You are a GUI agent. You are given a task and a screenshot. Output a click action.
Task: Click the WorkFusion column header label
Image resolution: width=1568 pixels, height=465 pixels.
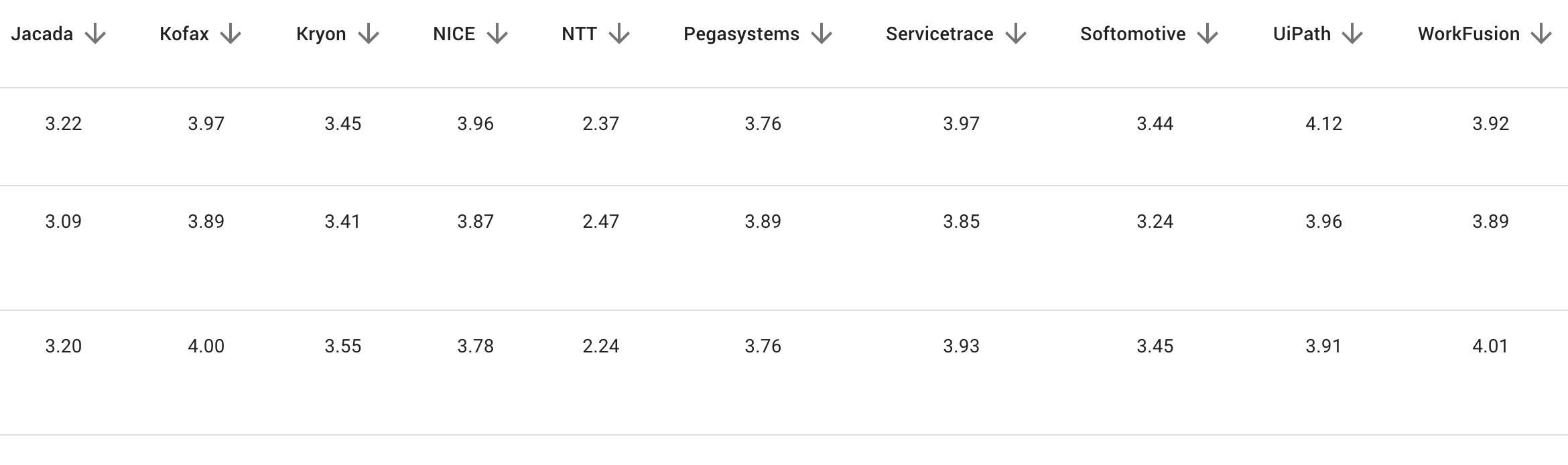pyautogui.click(x=1469, y=34)
